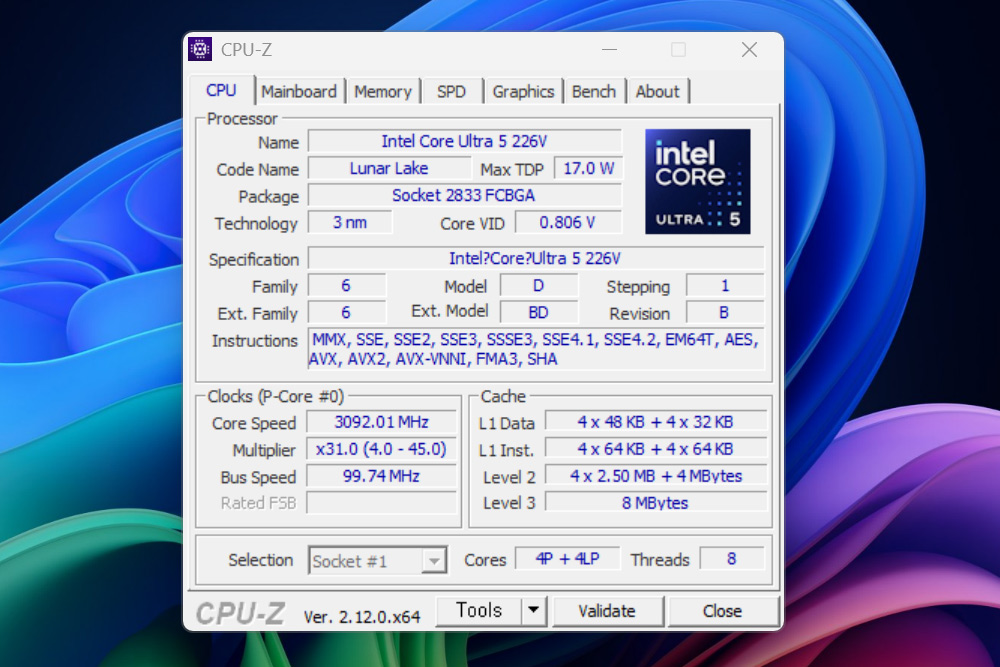This screenshot has height=667, width=1000.
Task: Click the Close button at bottom
Action: 723,612
